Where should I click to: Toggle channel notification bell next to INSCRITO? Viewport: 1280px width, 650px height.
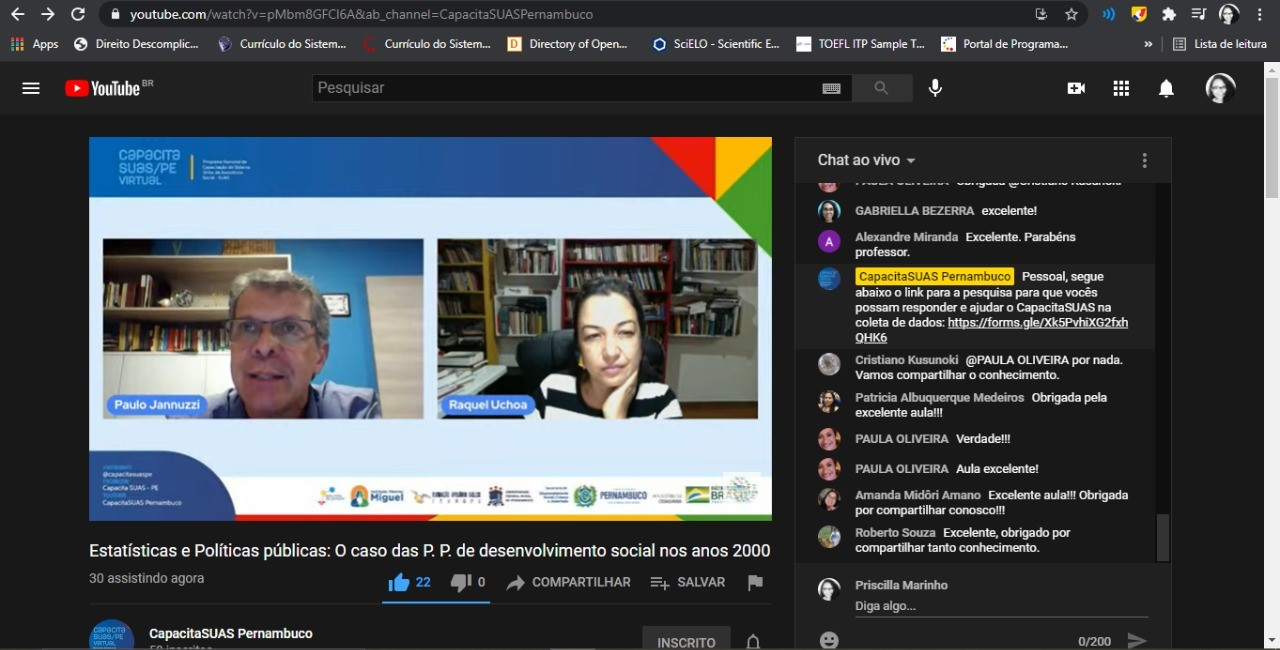click(753, 642)
